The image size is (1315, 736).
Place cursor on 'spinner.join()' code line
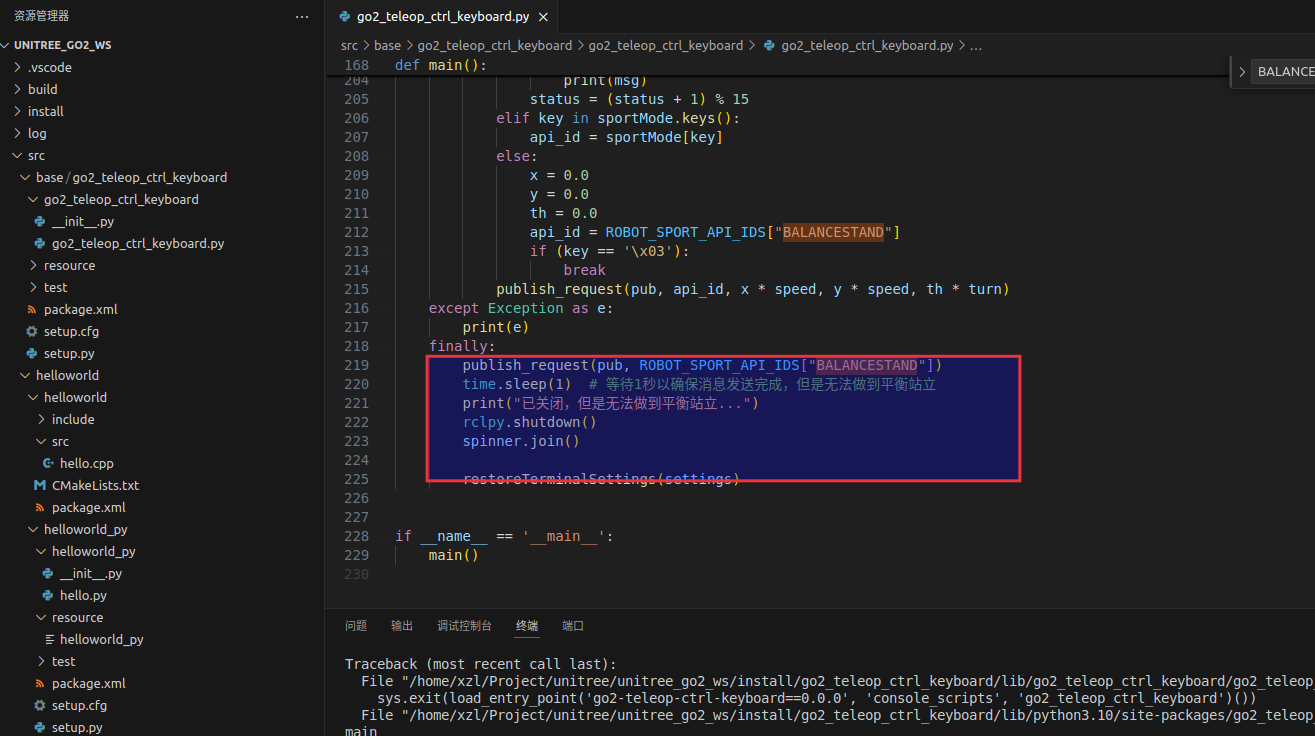(521, 441)
